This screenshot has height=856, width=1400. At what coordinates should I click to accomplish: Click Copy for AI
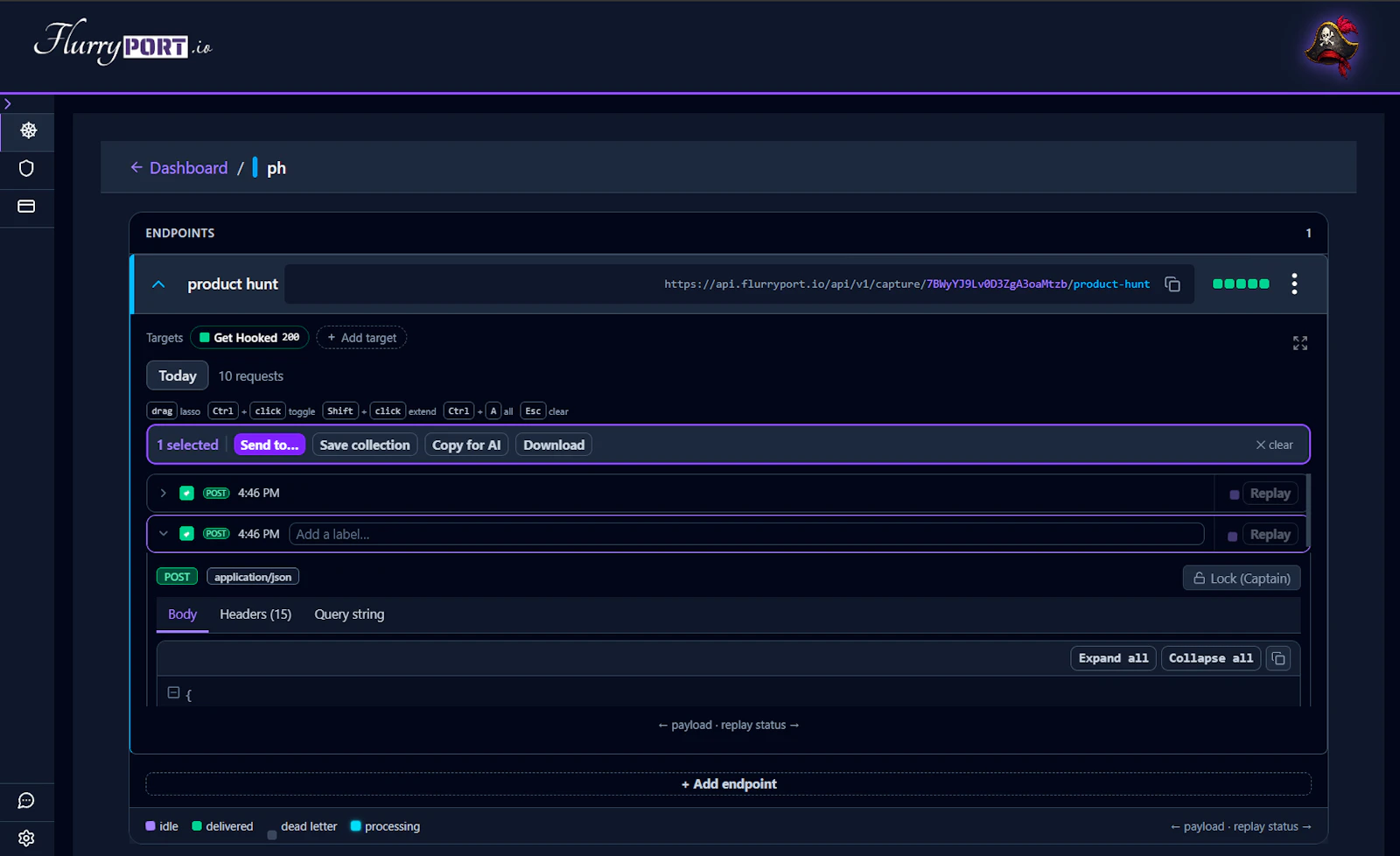coord(466,445)
